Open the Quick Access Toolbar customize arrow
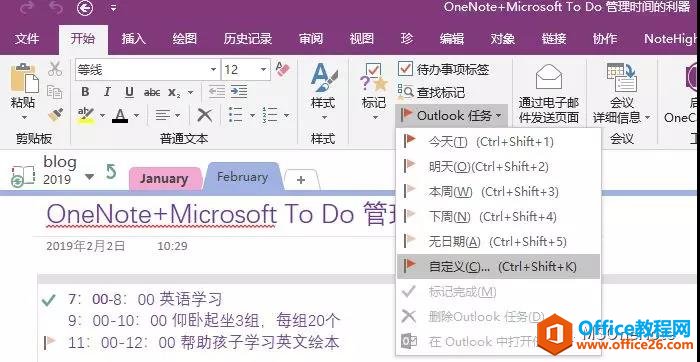This screenshot has width=700, height=362. (113, 8)
